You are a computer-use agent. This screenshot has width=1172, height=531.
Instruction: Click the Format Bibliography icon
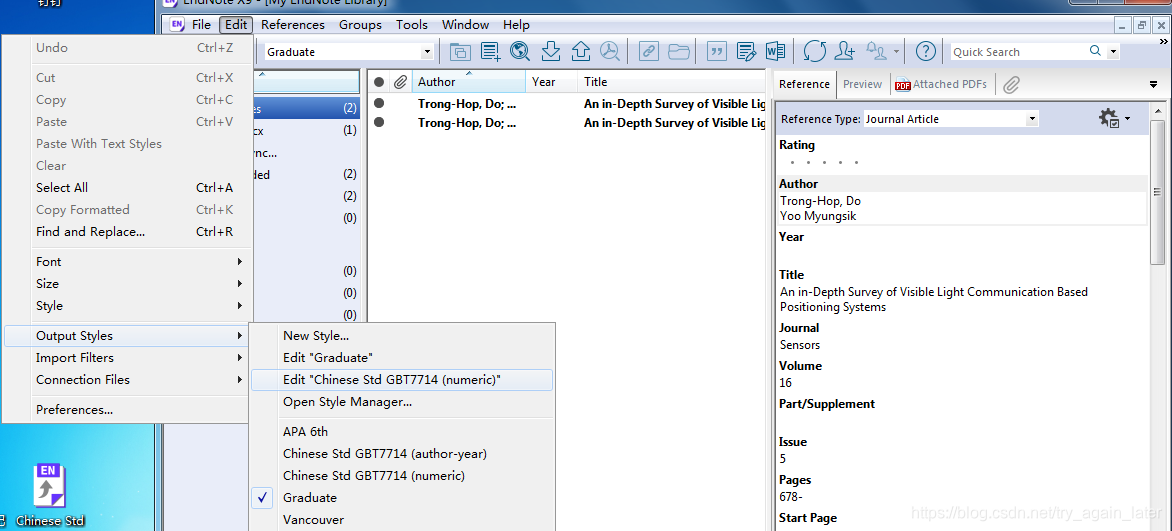[x=745, y=52]
